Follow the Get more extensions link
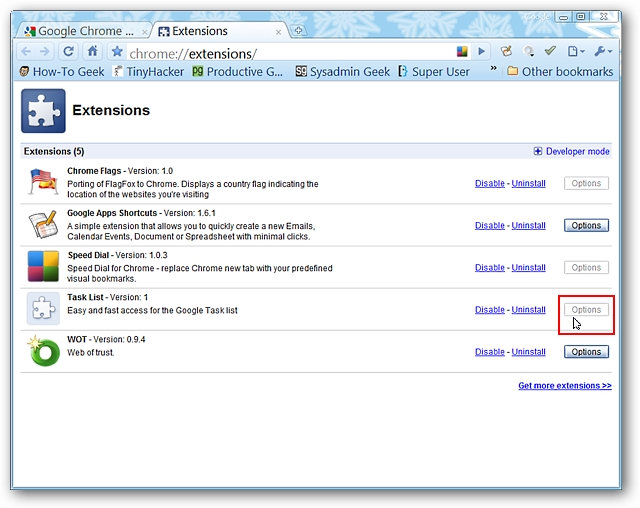The width and height of the screenshot is (640, 508). click(x=565, y=386)
